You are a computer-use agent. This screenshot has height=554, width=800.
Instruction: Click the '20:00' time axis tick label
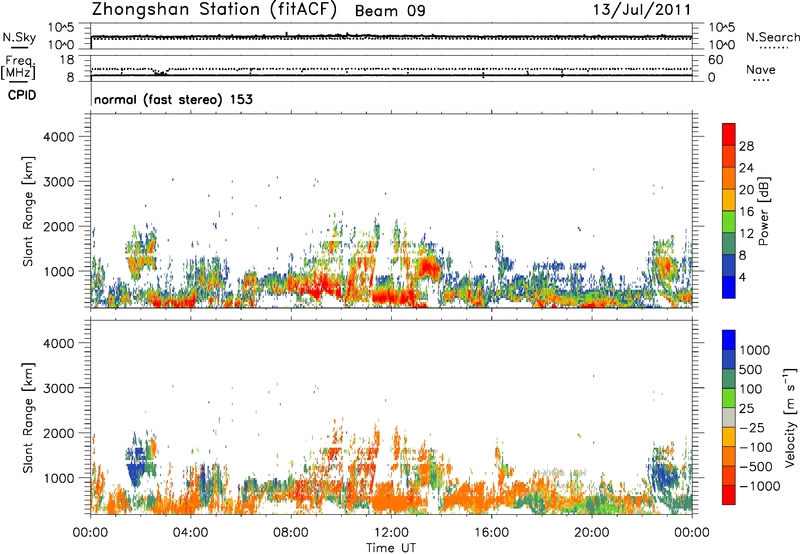tap(592, 533)
